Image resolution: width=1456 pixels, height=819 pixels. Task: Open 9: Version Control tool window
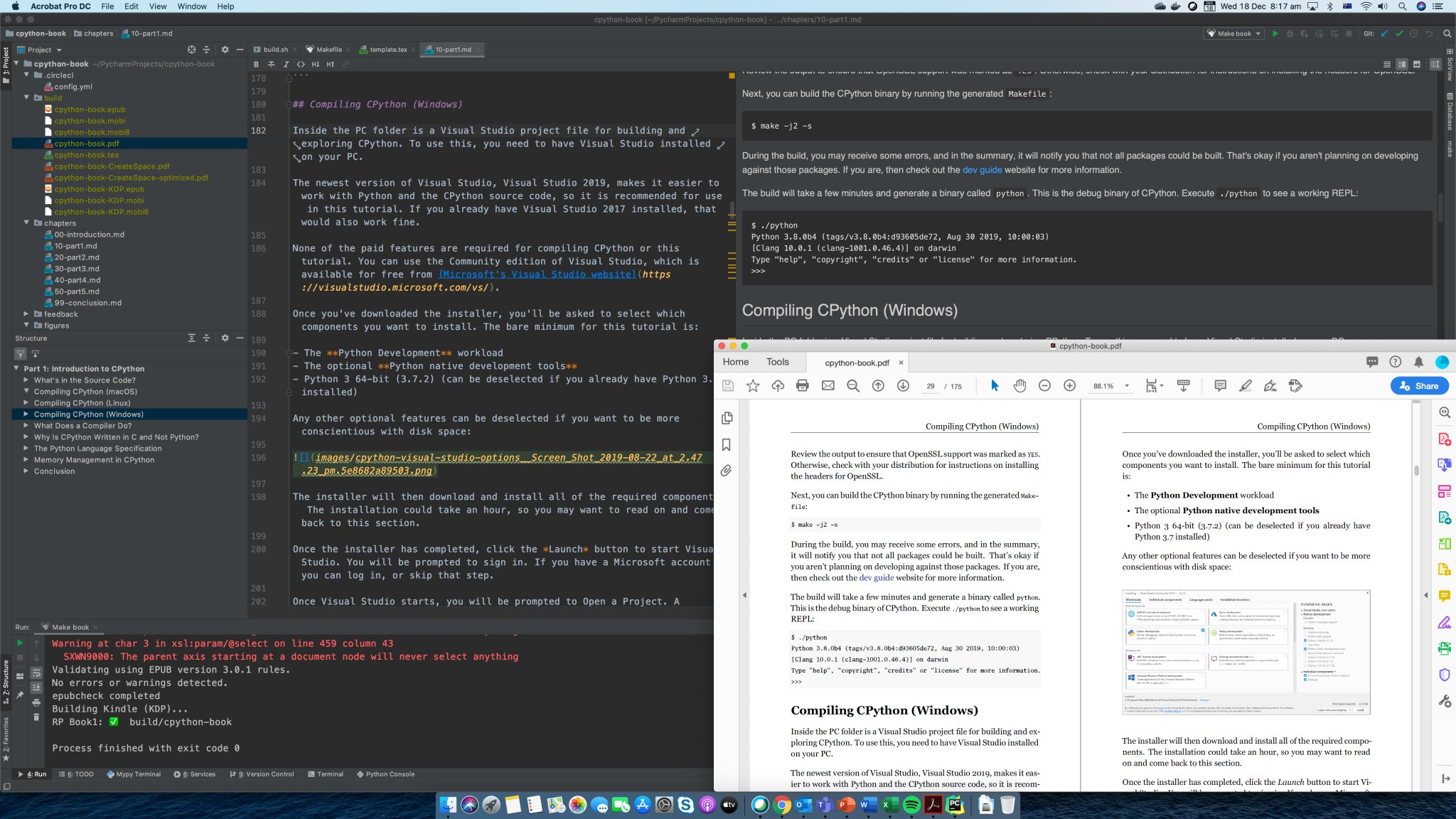(x=262, y=774)
